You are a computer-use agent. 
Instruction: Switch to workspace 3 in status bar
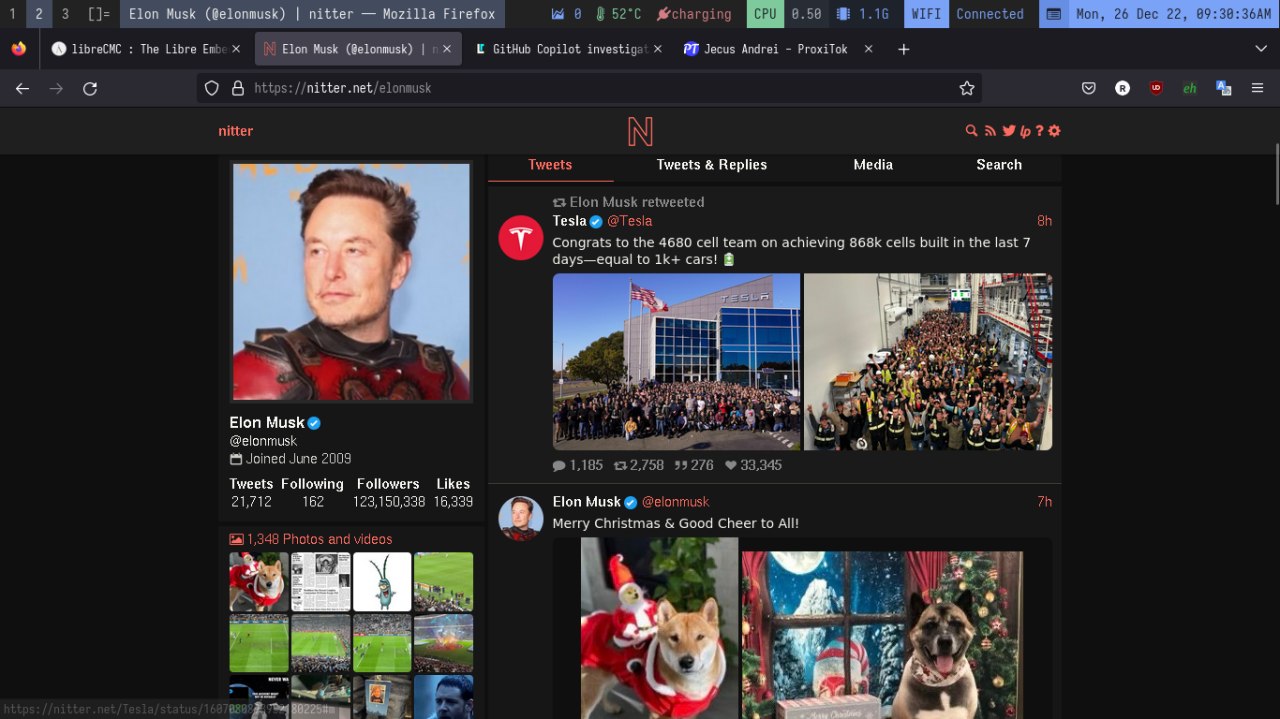65,14
